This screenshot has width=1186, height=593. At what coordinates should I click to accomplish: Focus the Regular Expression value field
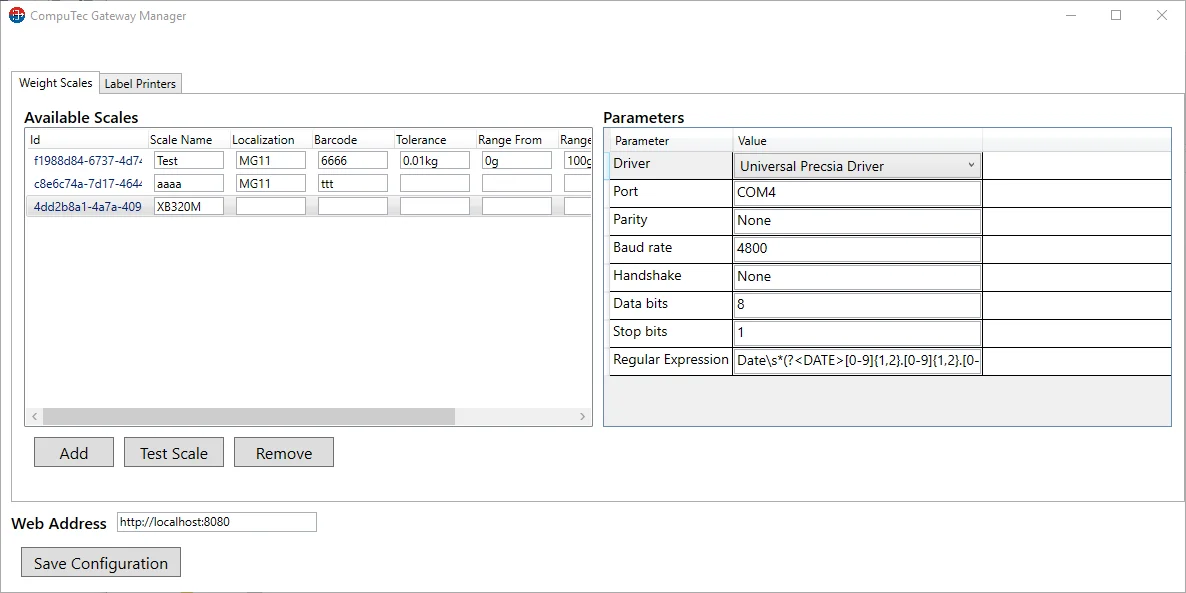[857, 361]
